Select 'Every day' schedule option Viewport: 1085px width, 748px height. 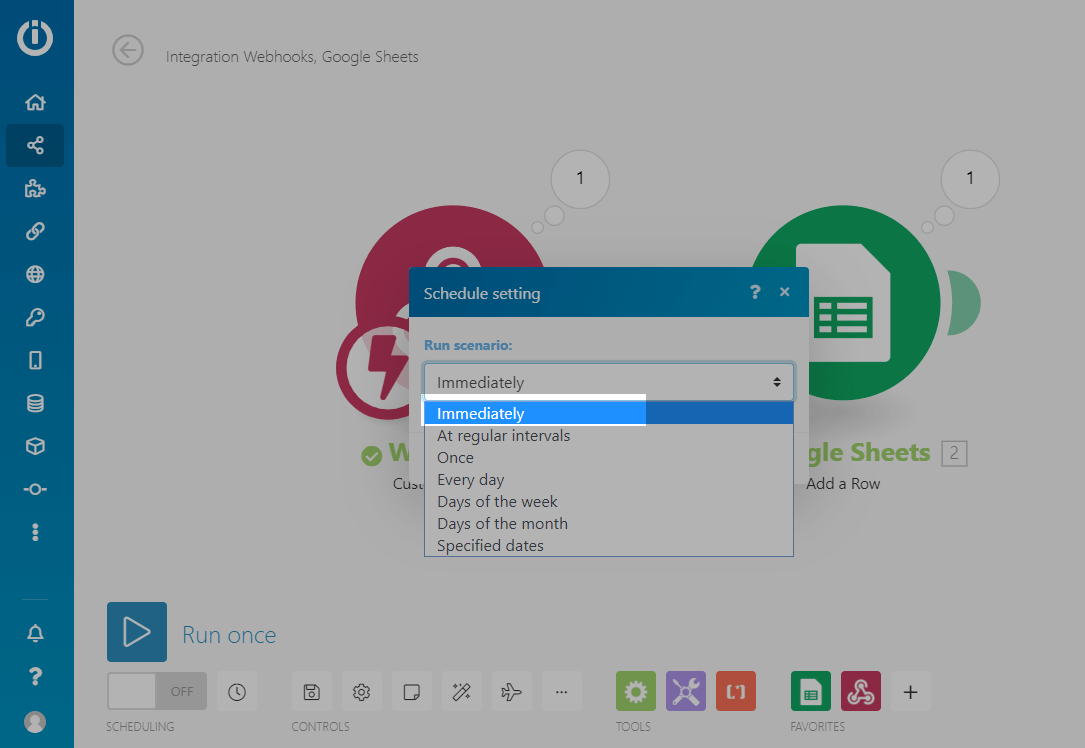click(x=470, y=480)
